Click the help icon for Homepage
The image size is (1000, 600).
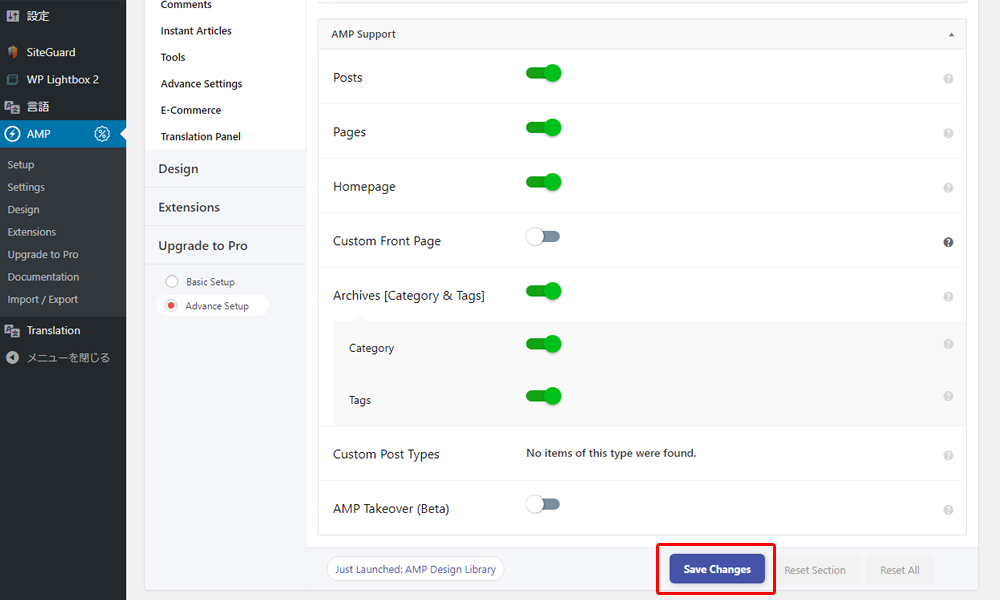click(x=948, y=188)
